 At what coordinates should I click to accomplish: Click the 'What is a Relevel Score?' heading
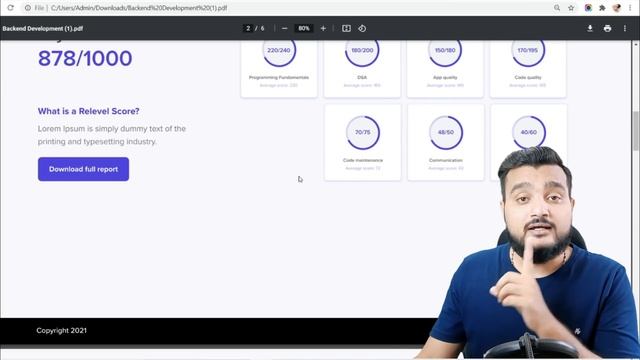pyautogui.click(x=89, y=111)
